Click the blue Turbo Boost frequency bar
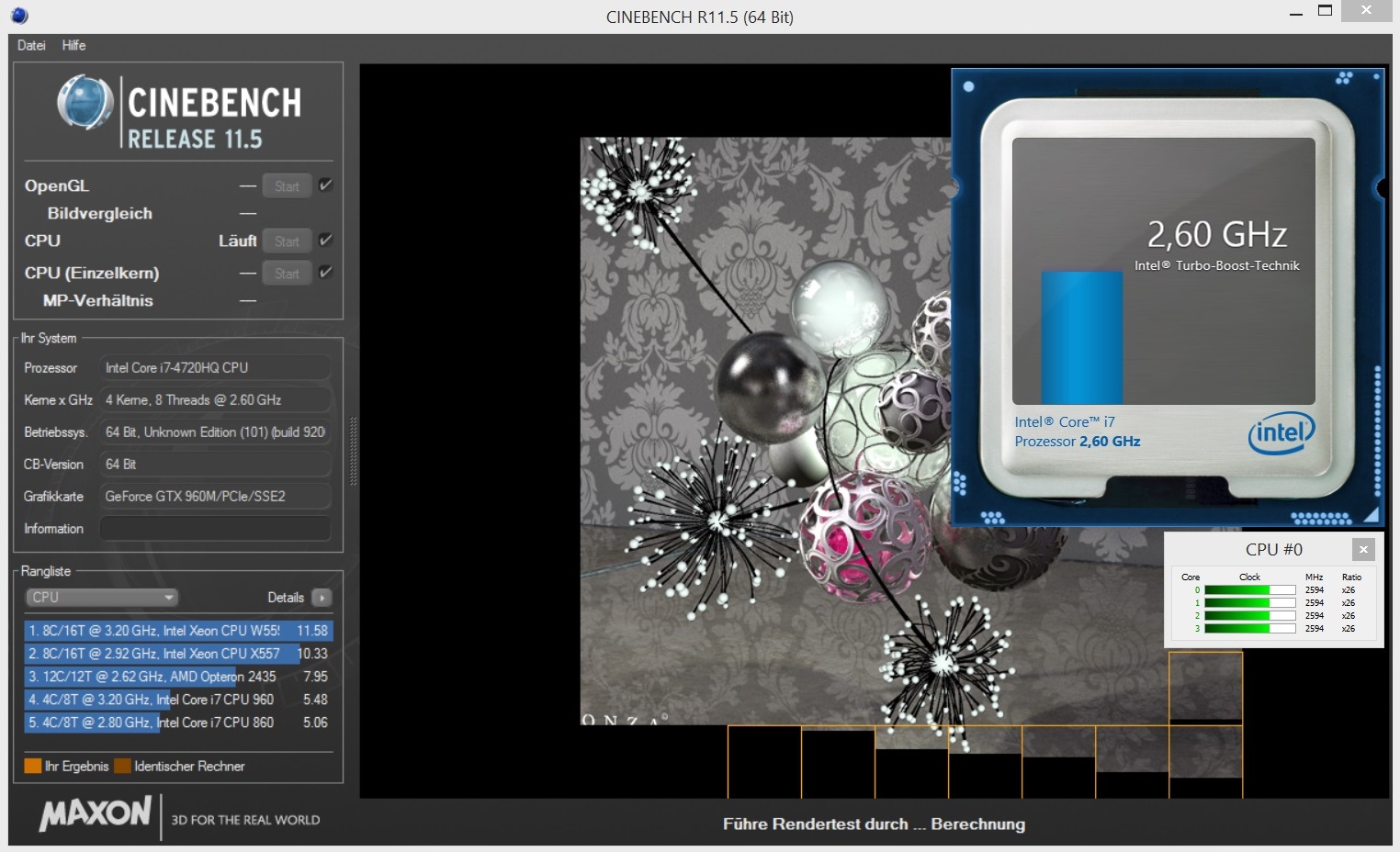1400x852 pixels. (x=1081, y=337)
